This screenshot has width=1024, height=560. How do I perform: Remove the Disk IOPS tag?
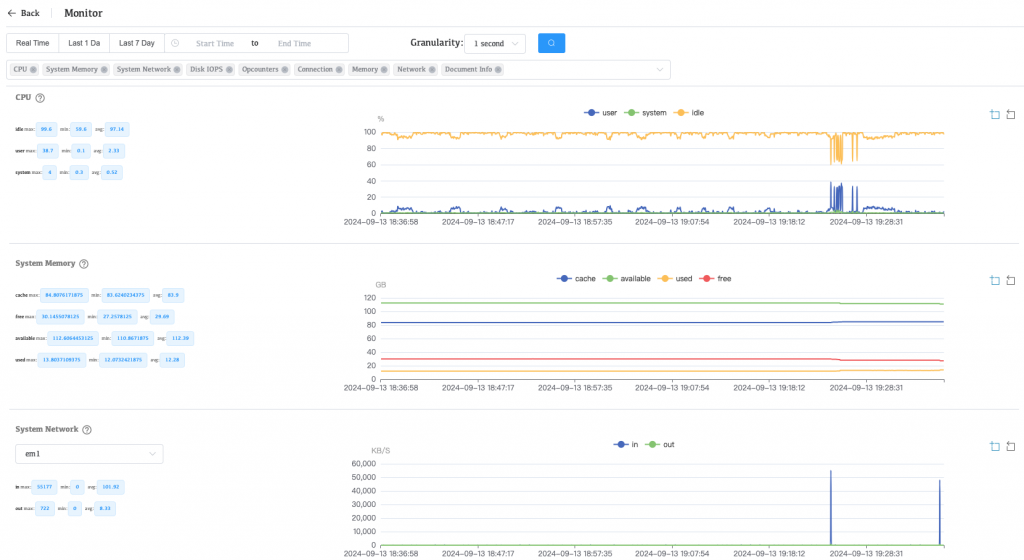point(228,70)
